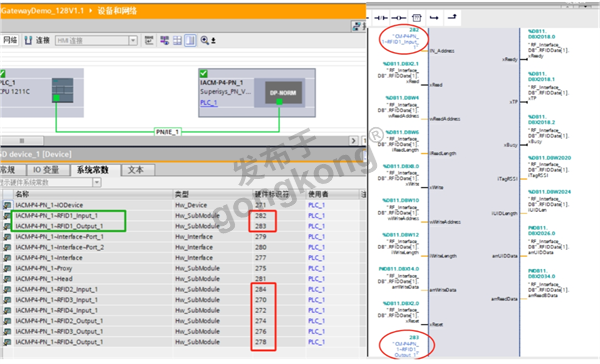
Task: Switch to the 系统常数 tab
Action: [x=94, y=170]
